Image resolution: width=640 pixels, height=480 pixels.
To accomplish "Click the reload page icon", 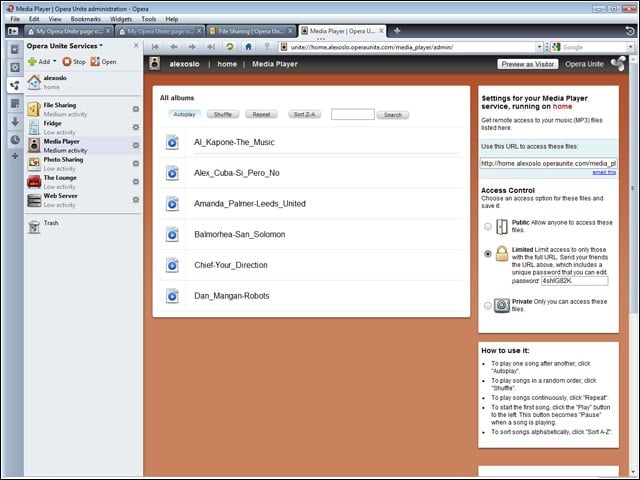I will pos(230,47).
